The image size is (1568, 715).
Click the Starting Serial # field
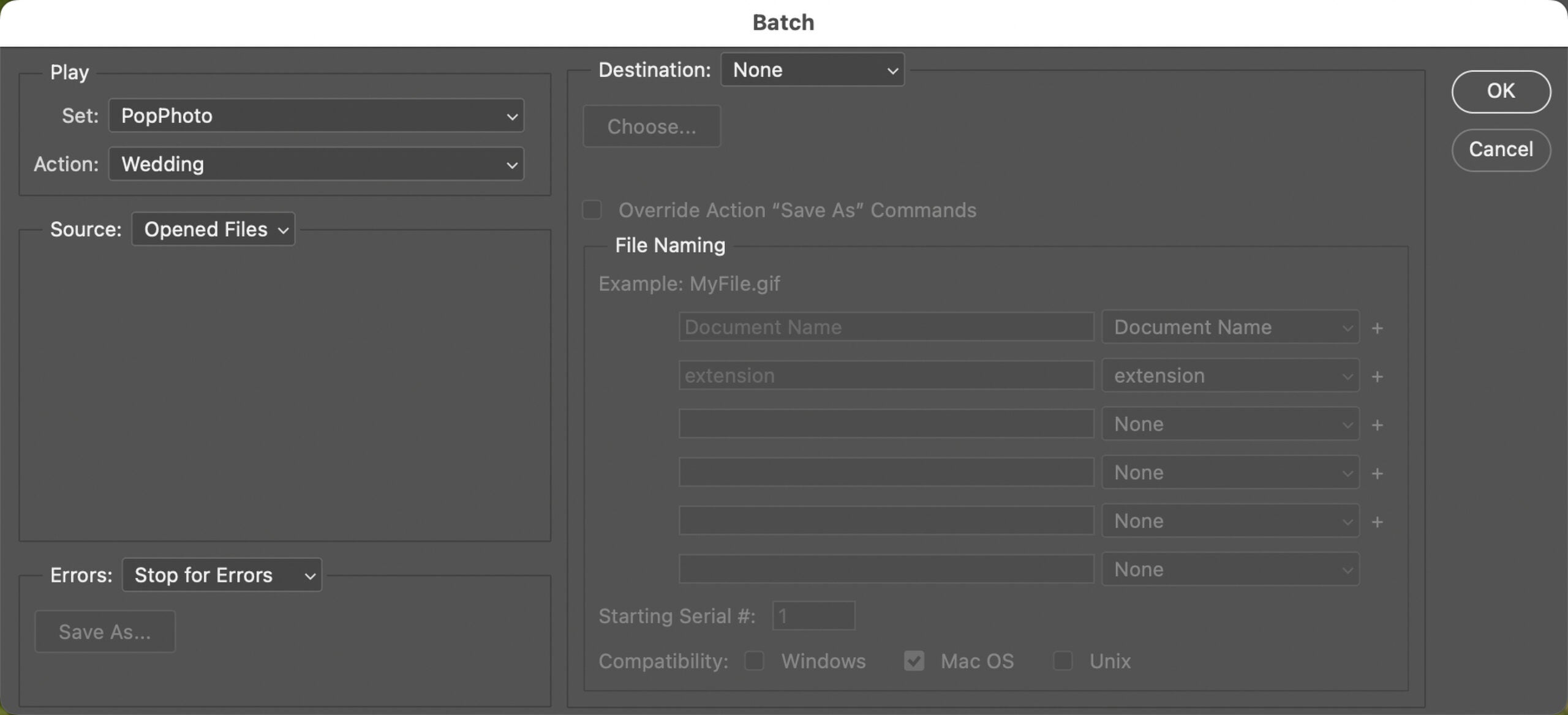(x=813, y=615)
